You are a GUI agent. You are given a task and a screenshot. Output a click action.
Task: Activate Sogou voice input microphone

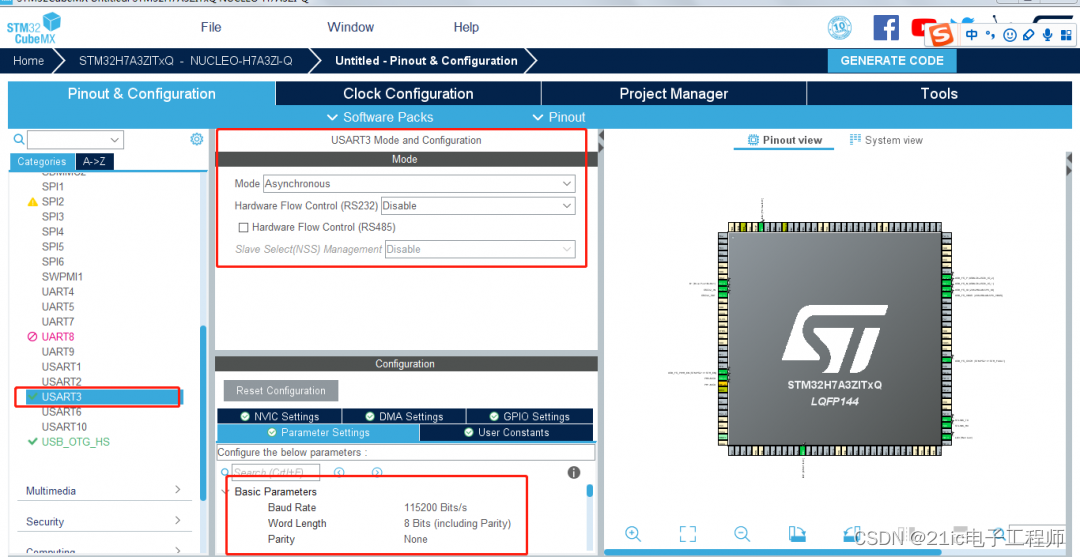click(x=1048, y=34)
